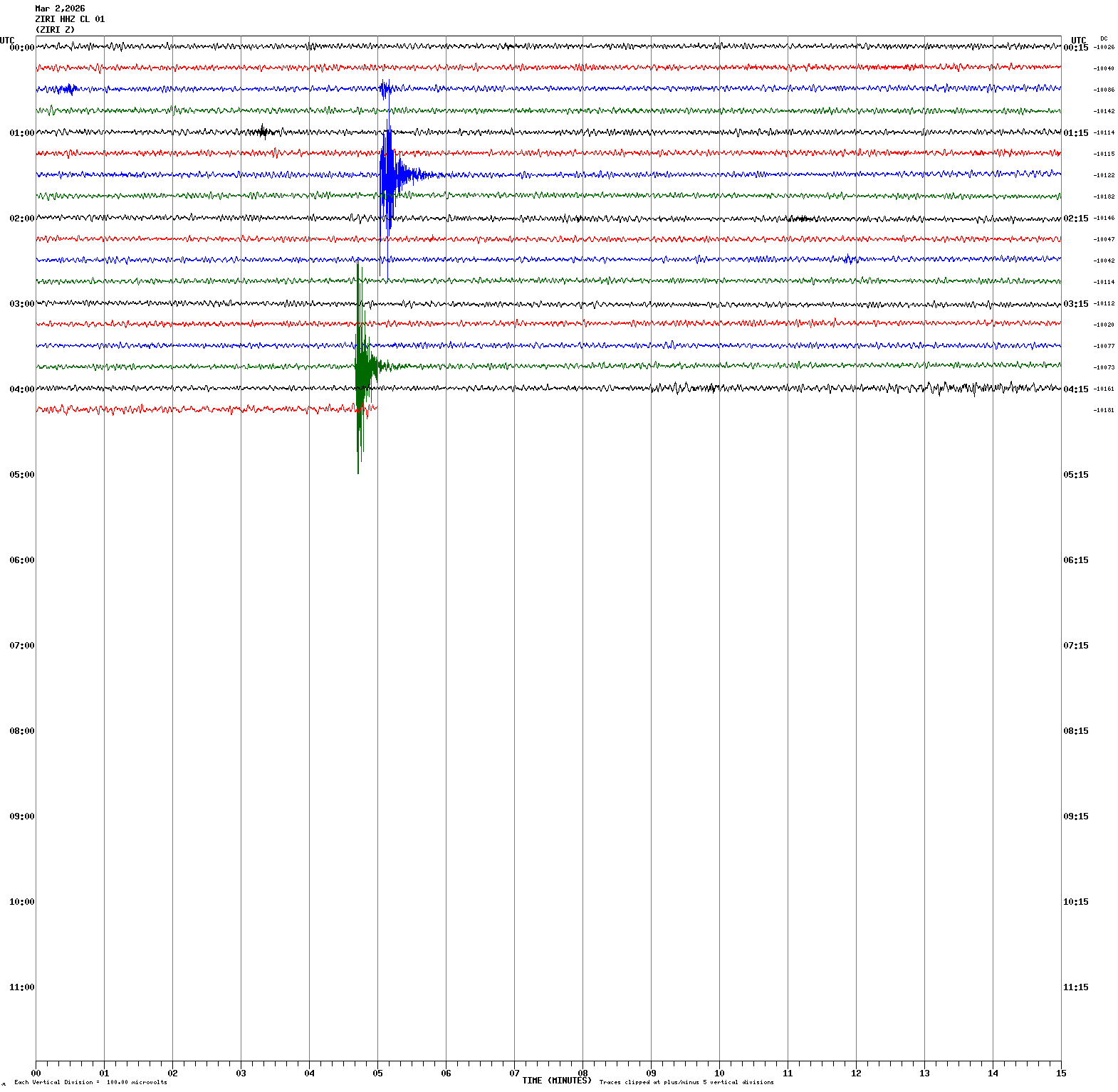Click the 00:00 UTC row label on left
Image resolution: width=1118 pixels, height=1092 pixels.
click(x=21, y=48)
